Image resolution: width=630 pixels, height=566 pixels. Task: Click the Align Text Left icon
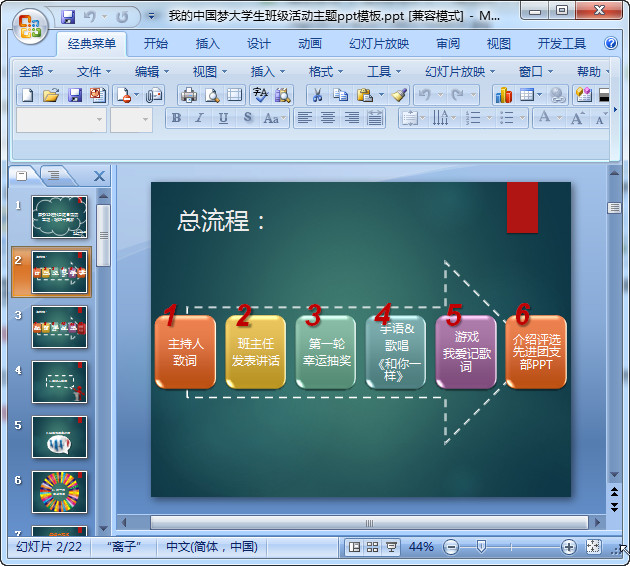point(305,118)
